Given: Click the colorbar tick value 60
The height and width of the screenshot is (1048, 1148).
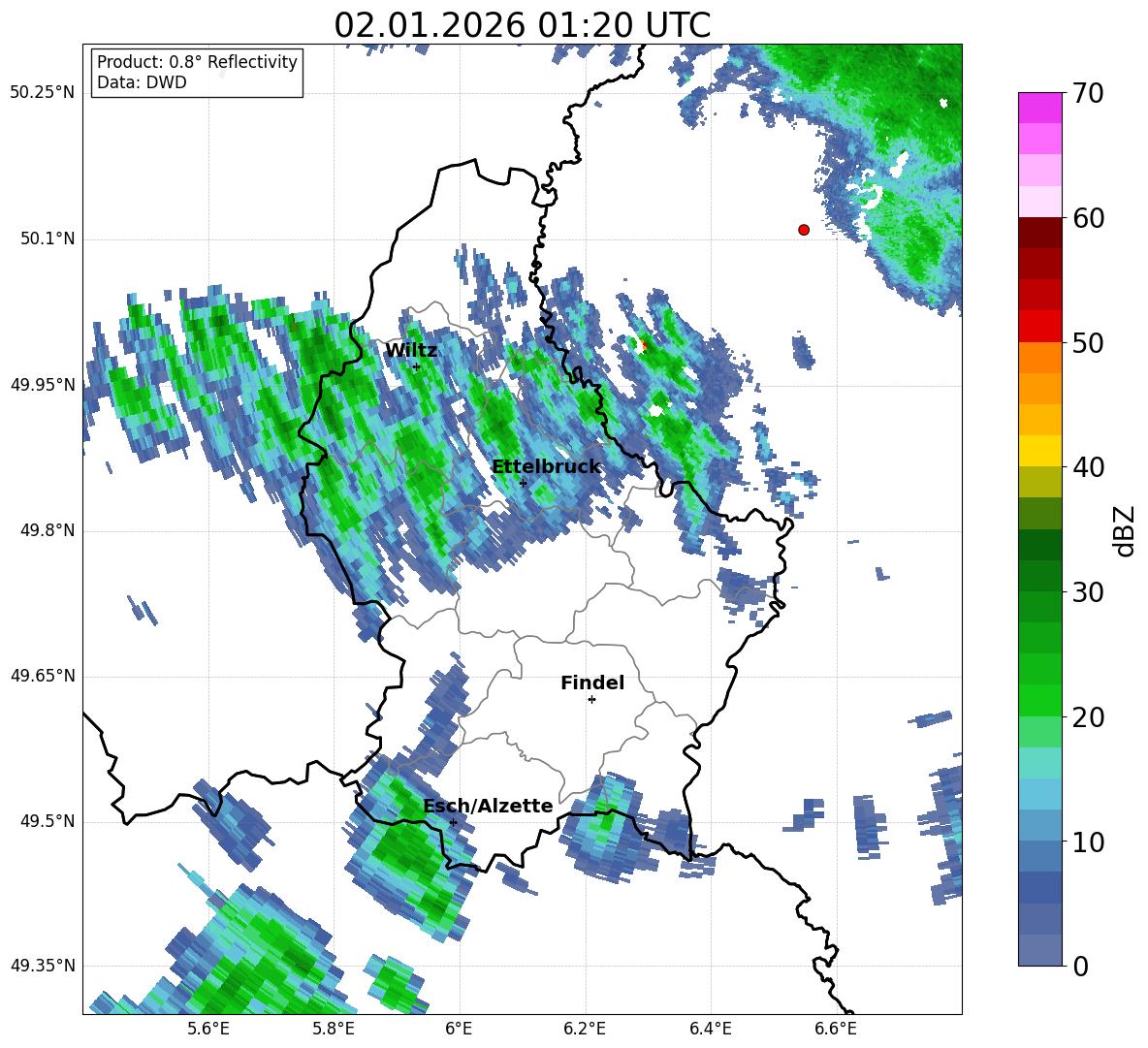Looking at the screenshot, I should pyautogui.click(x=1088, y=218).
